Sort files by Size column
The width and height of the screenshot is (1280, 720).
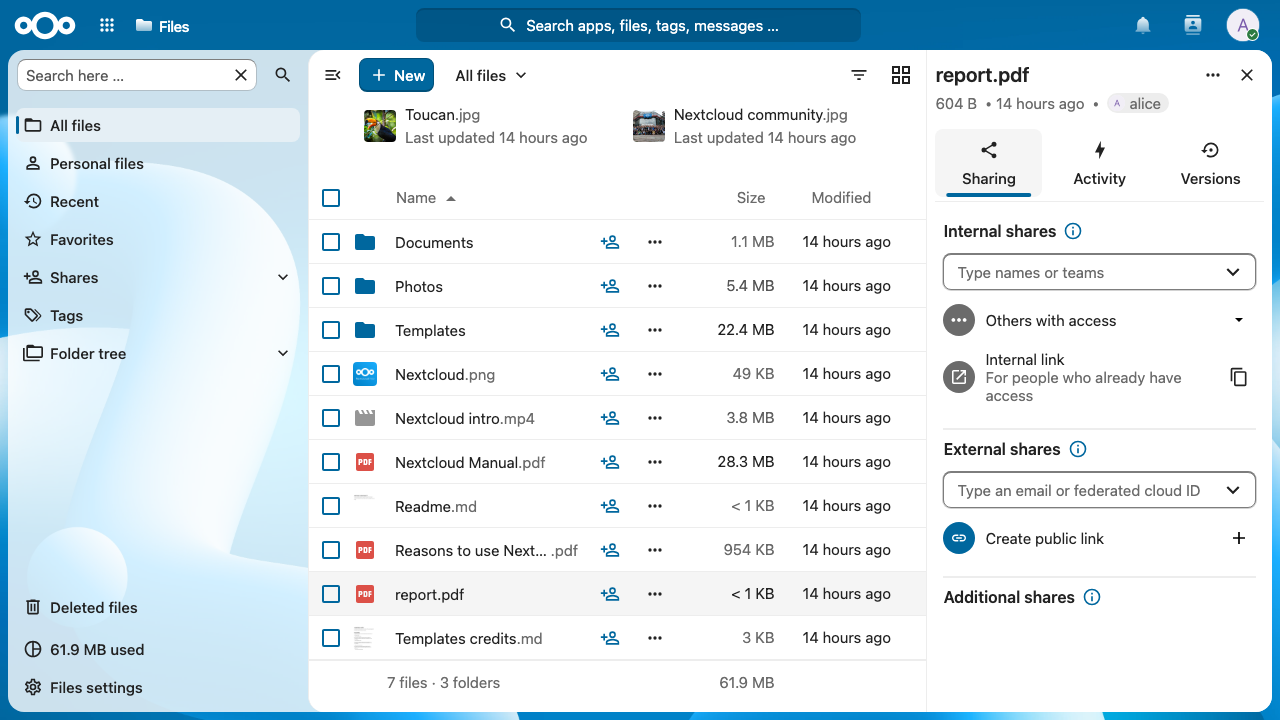coord(751,198)
